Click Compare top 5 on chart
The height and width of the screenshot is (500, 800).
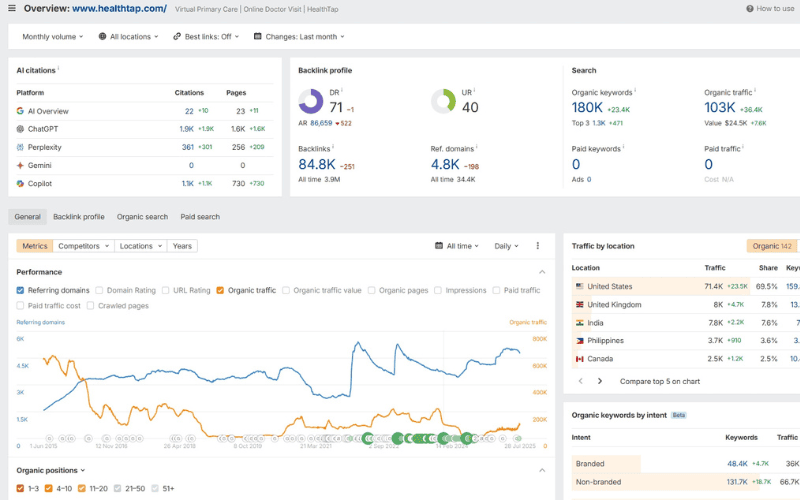click(661, 381)
